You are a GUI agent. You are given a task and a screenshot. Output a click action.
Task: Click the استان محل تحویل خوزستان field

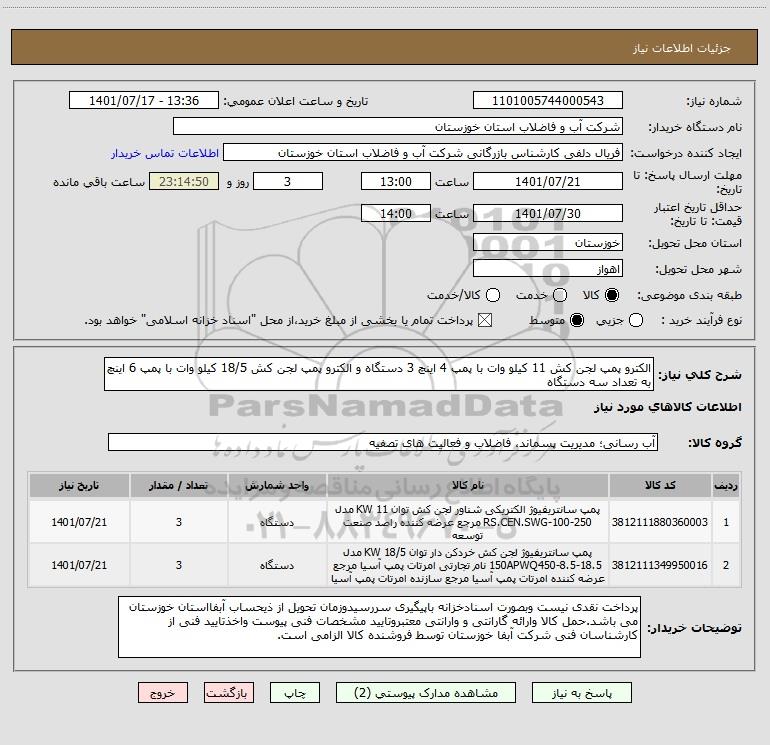pyautogui.click(x=548, y=243)
